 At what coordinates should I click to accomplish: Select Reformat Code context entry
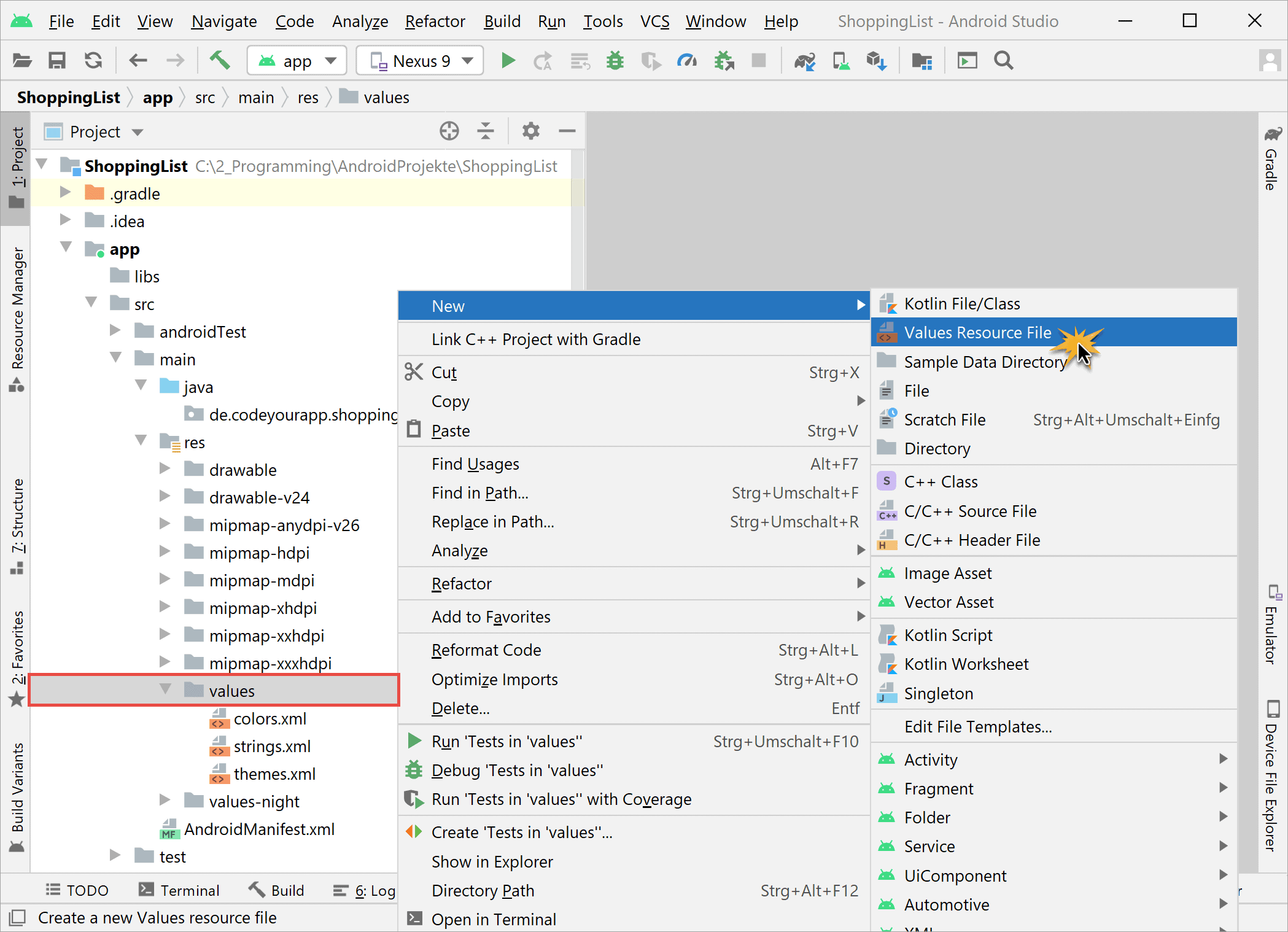tap(634, 650)
